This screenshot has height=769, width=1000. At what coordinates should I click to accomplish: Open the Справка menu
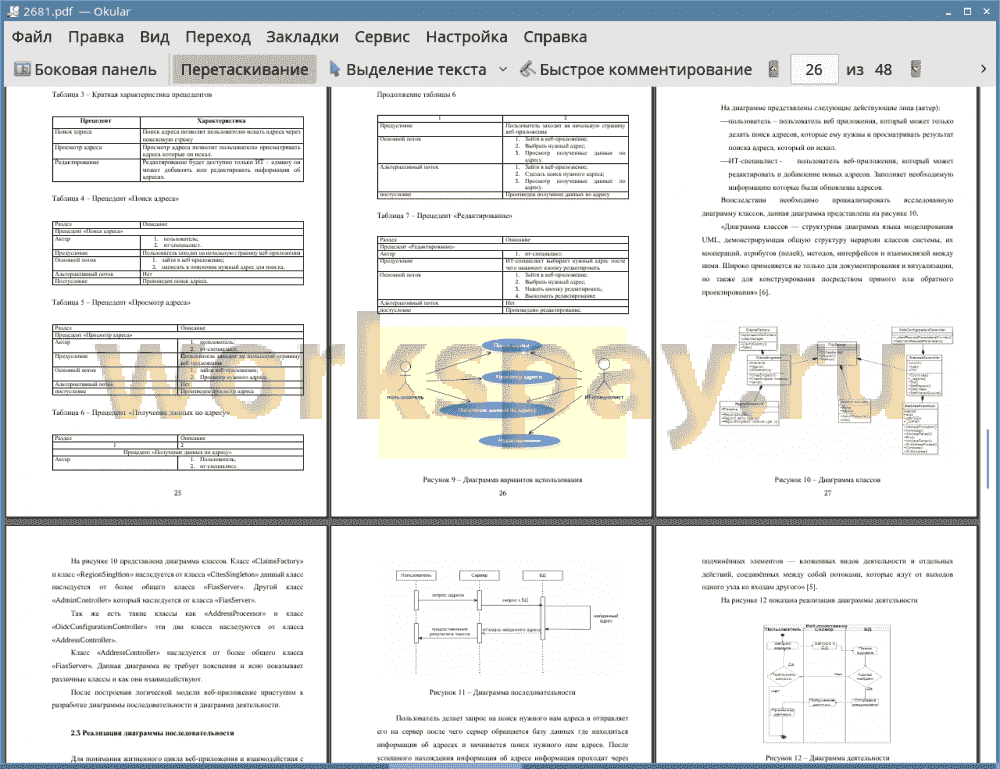tap(555, 37)
